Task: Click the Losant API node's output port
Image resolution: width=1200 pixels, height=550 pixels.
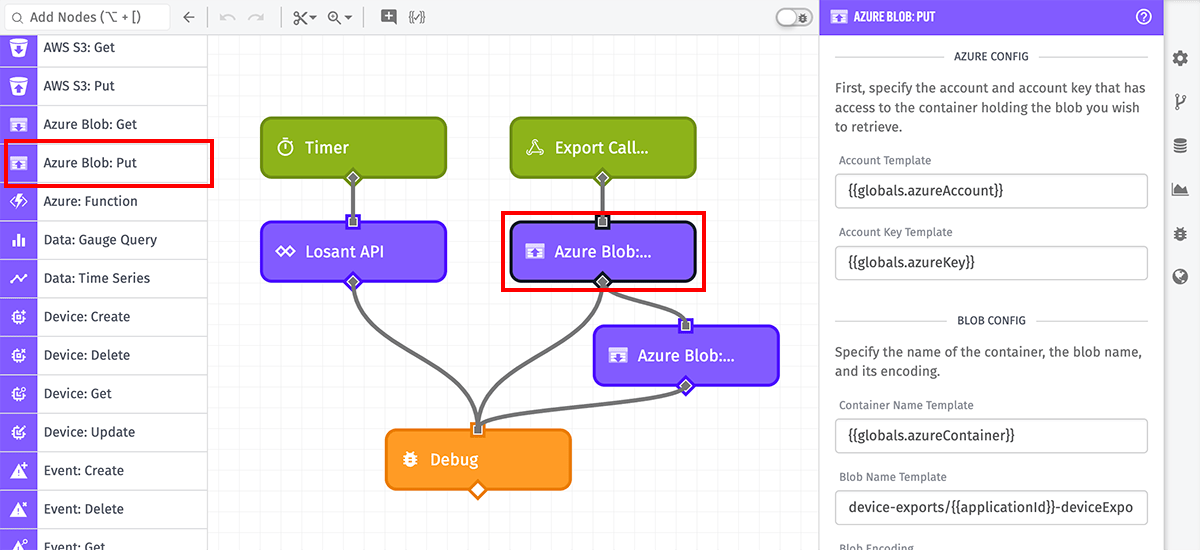Action: click(x=353, y=283)
